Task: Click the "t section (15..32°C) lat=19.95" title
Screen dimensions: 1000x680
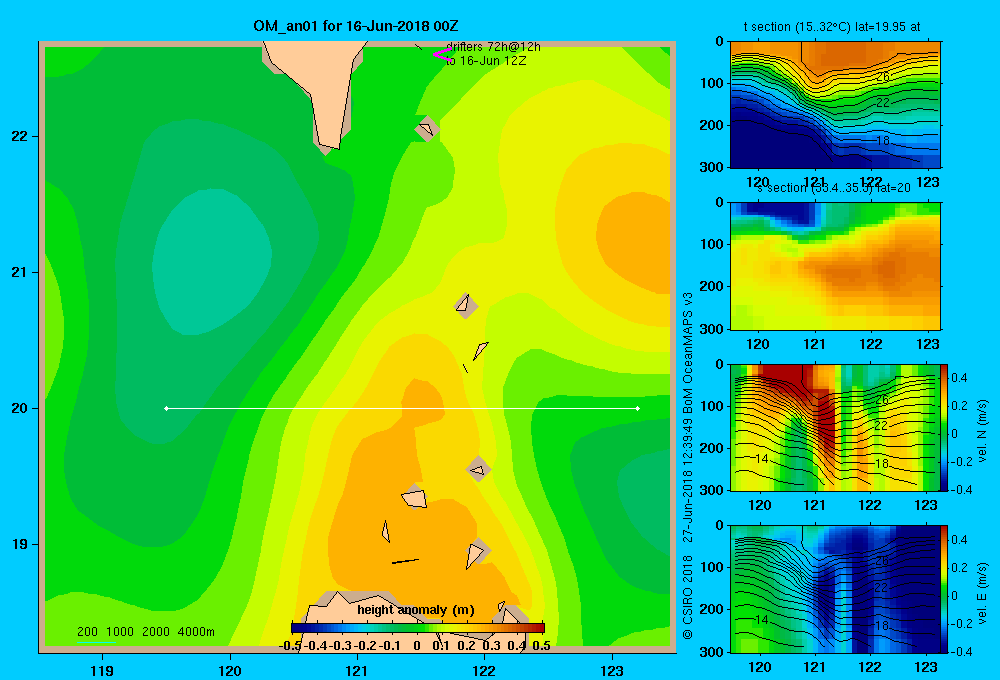Action: (832, 27)
